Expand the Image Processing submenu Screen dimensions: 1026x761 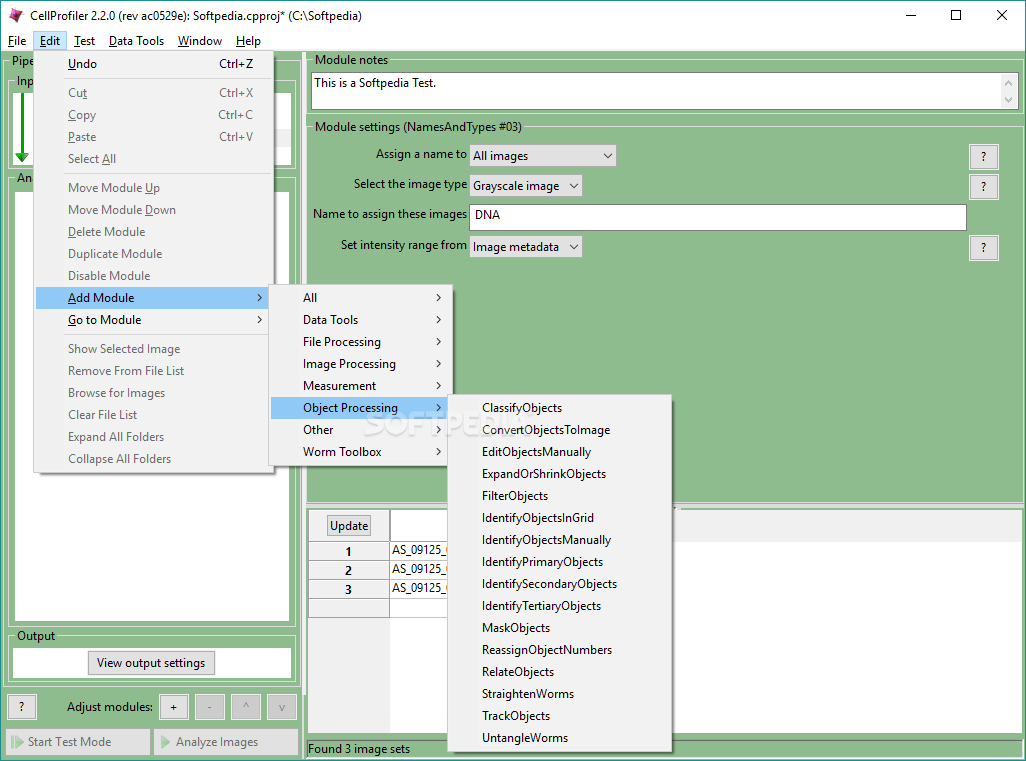coord(361,364)
